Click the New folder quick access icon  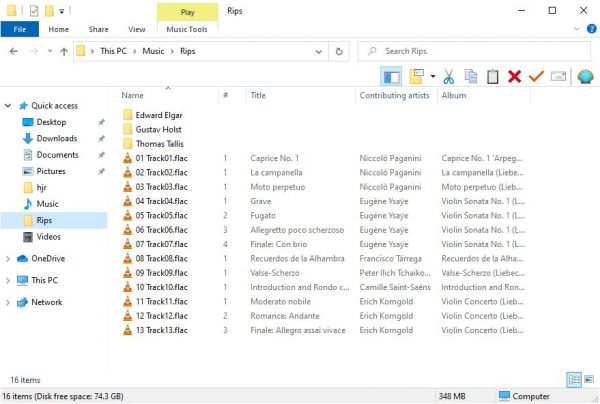coord(49,11)
